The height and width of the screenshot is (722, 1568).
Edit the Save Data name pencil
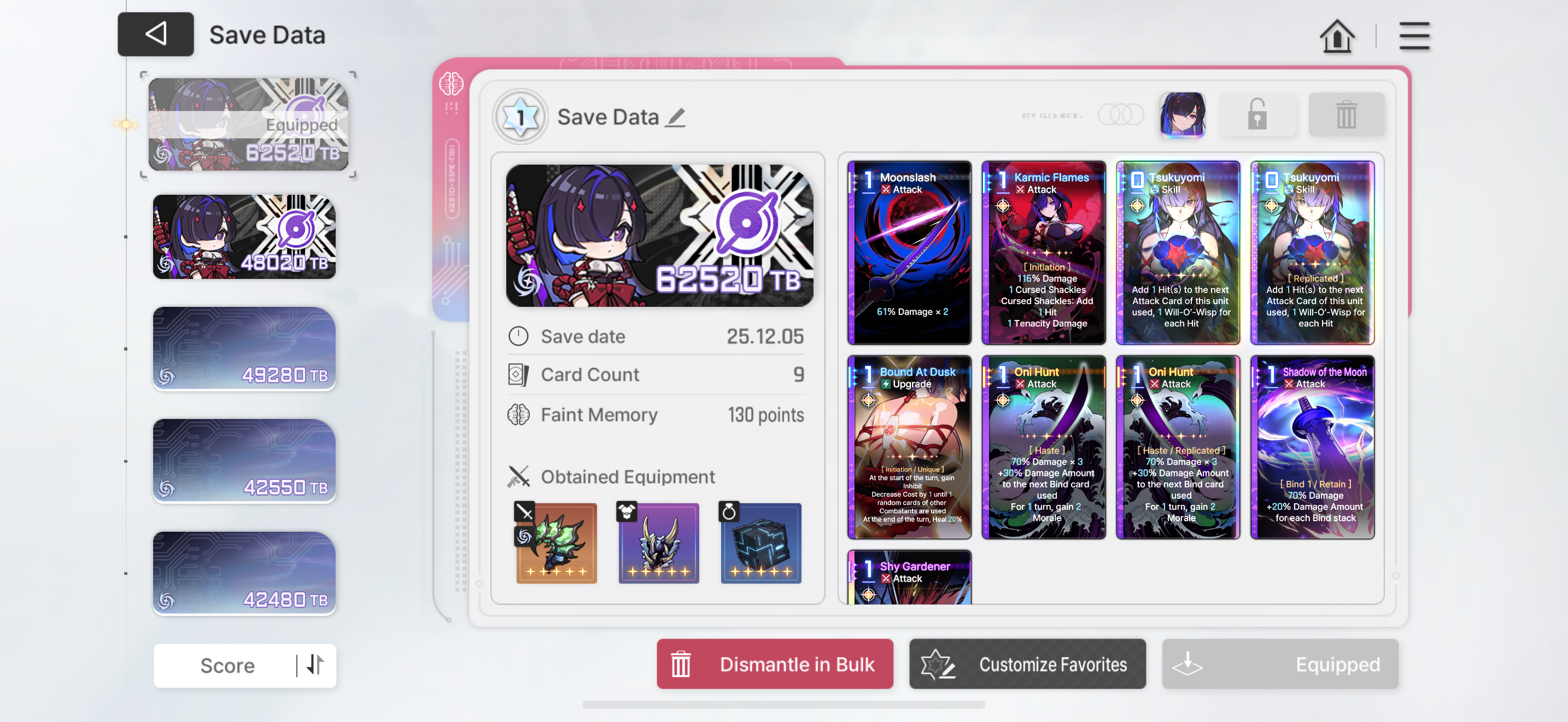point(675,117)
